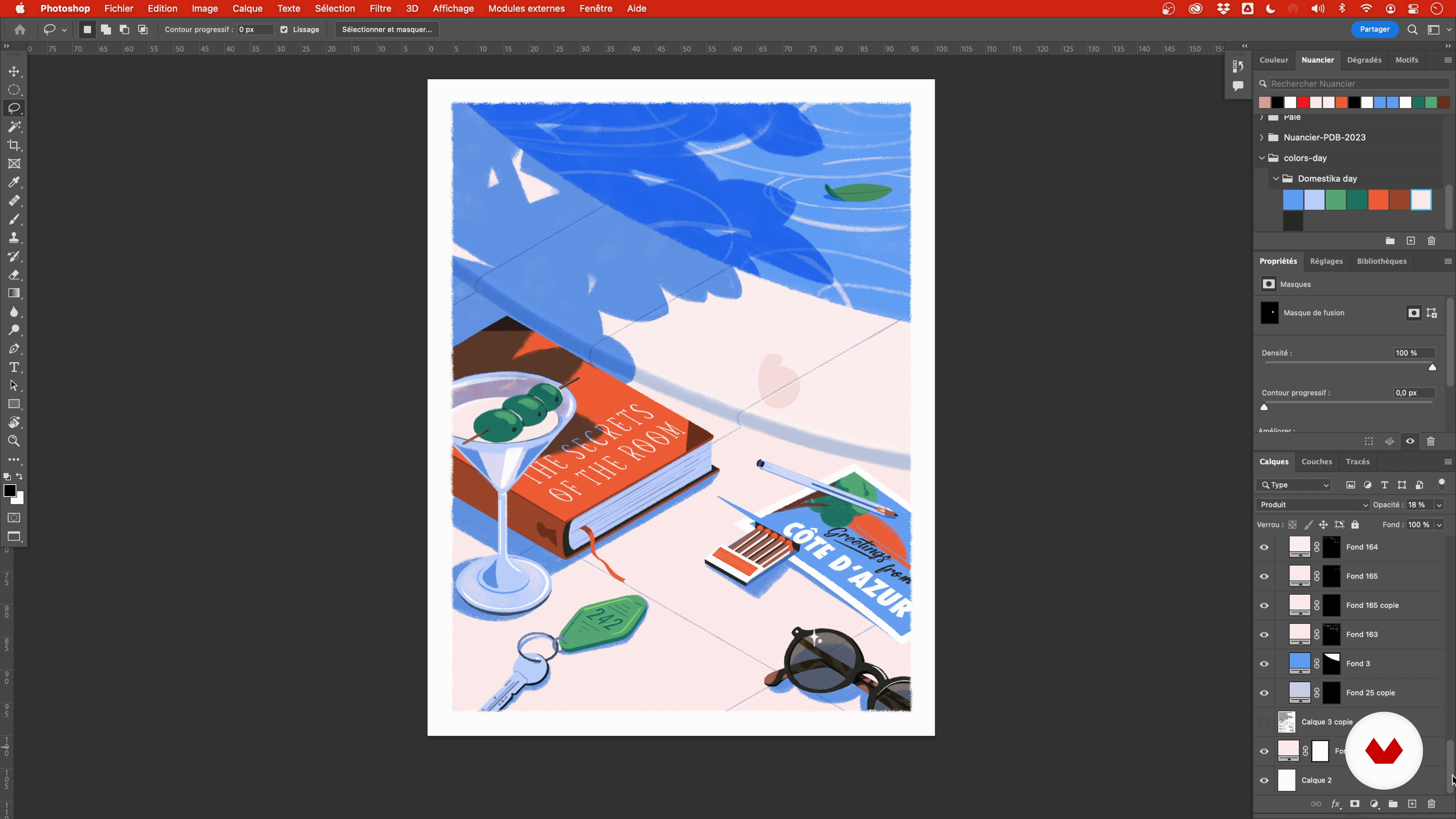The height and width of the screenshot is (819, 1456).
Task: Toggle the Lissage checkbox
Action: click(x=284, y=30)
